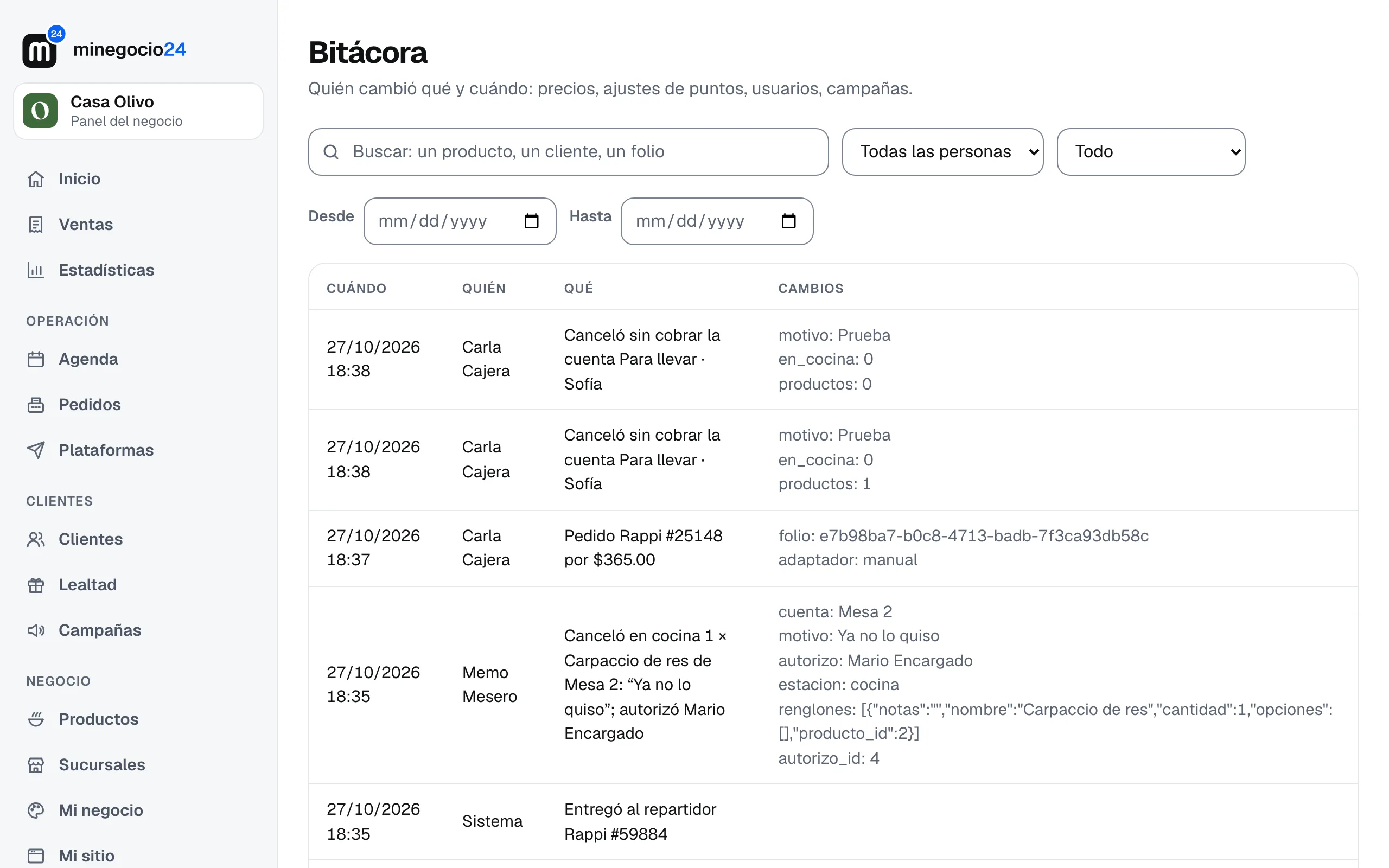Click 'productos: 1' change detail
1389x868 pixels.
[824, 484]
